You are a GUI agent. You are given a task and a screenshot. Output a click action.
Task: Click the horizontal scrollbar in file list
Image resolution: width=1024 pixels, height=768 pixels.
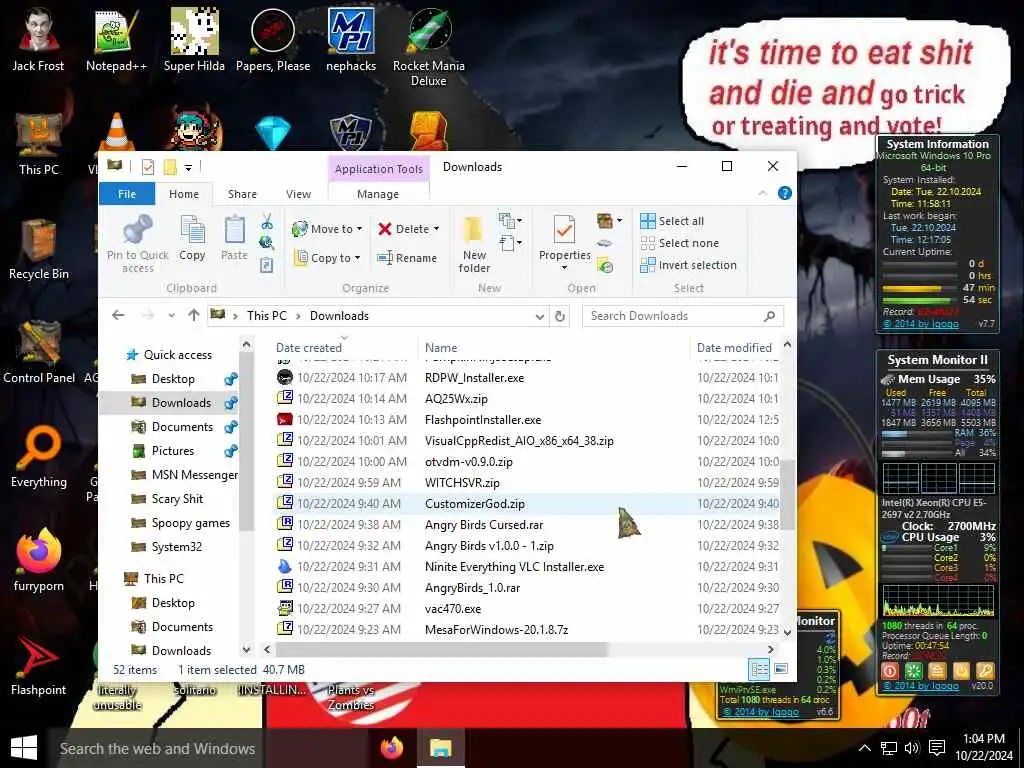coord(441,650)
